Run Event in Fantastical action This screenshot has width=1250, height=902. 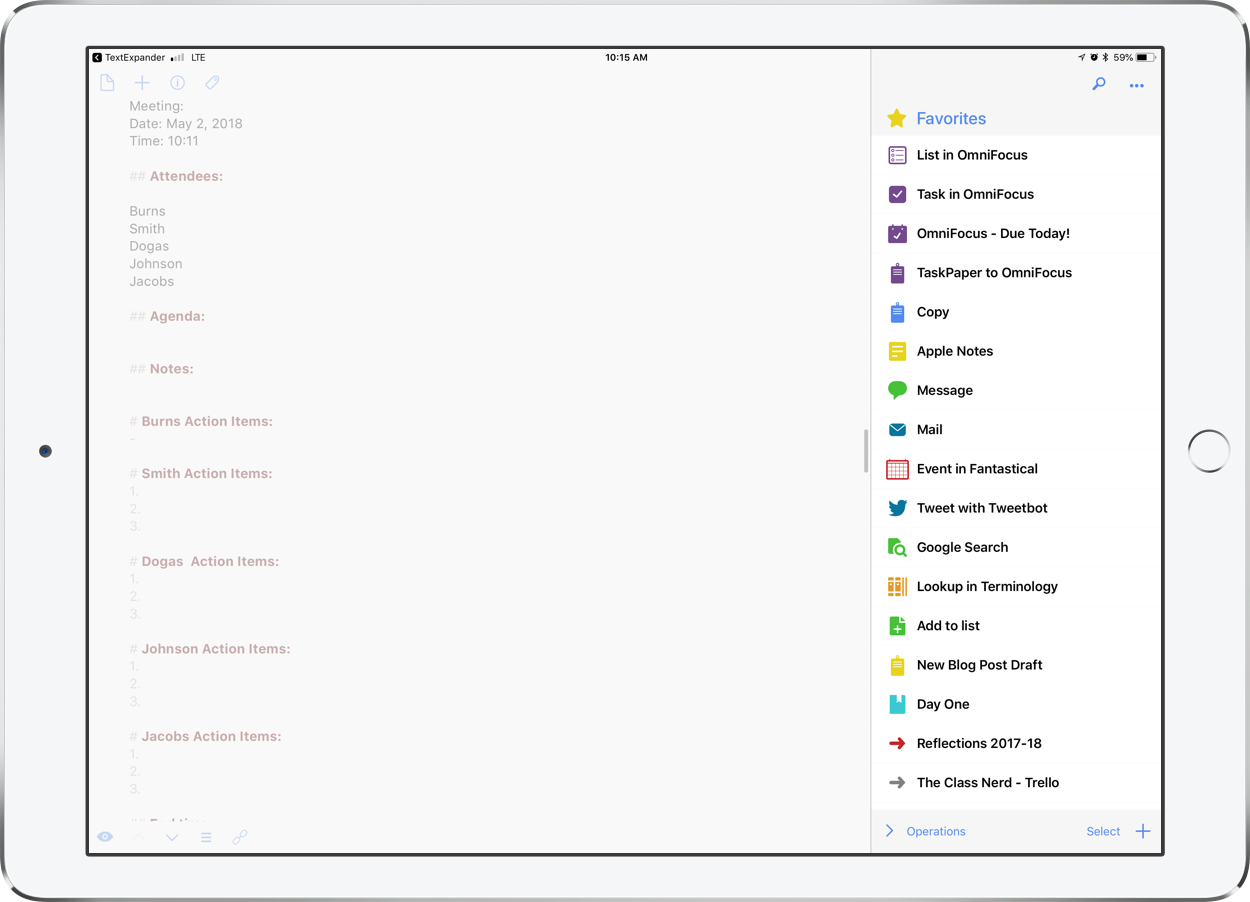[1016, 468]
